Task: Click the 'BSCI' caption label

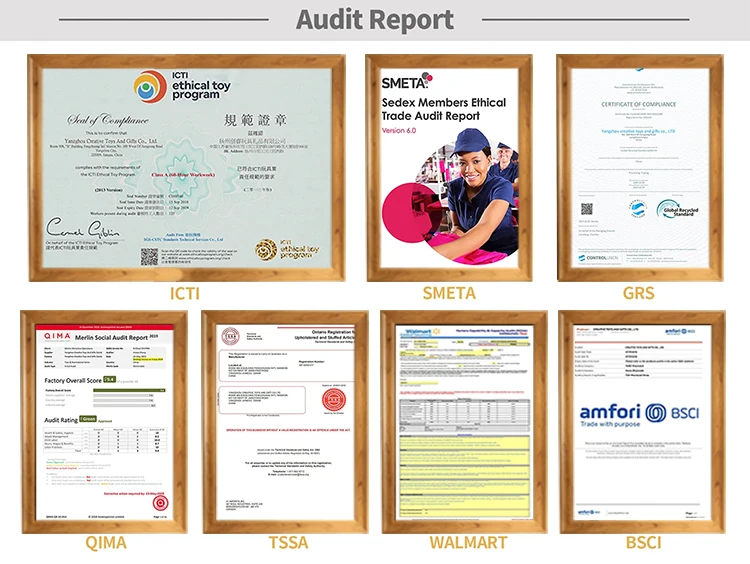Action: tap(643, 543)
